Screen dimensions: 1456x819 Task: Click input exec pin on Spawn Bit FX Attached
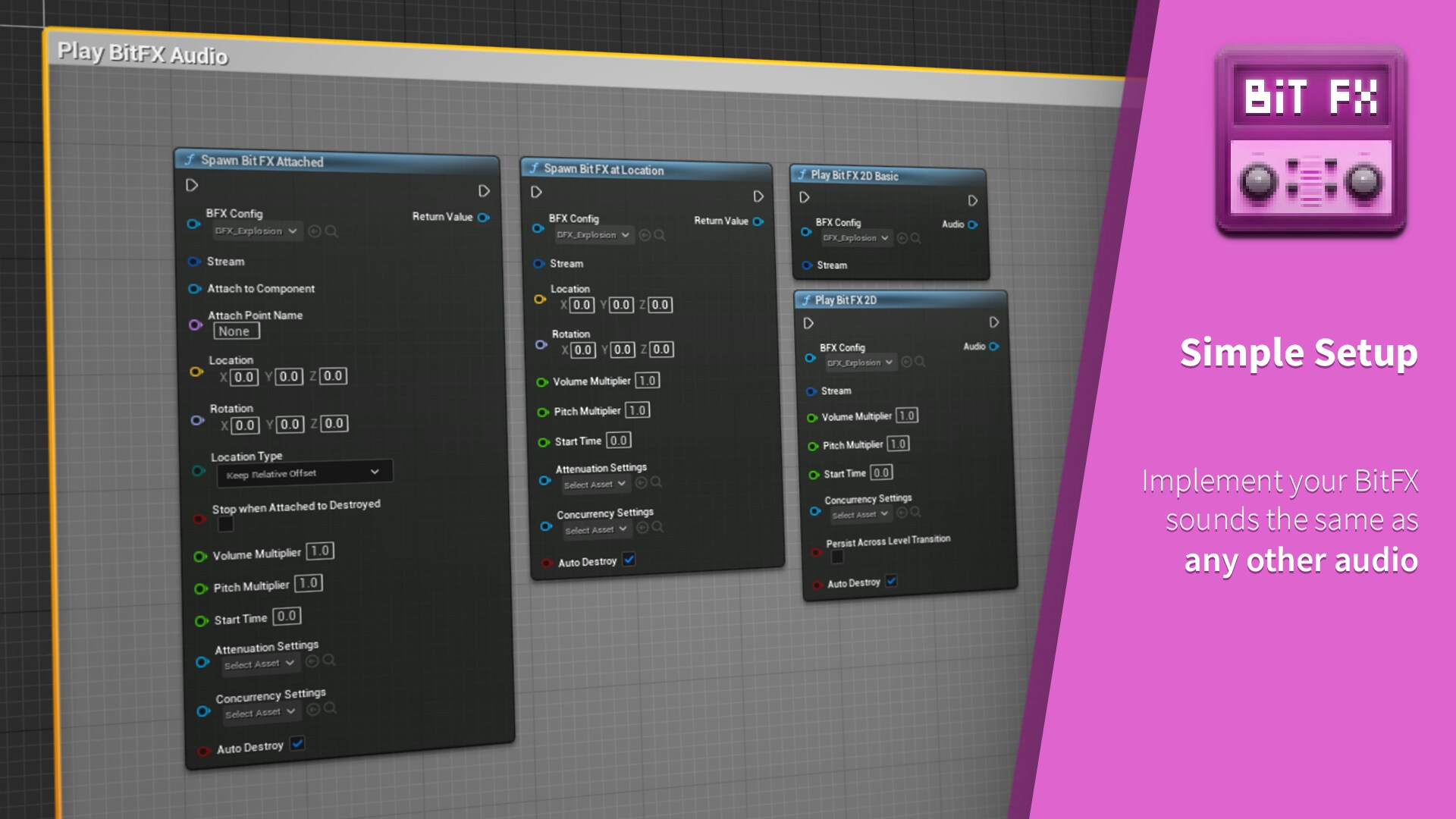tap(192, 185)
